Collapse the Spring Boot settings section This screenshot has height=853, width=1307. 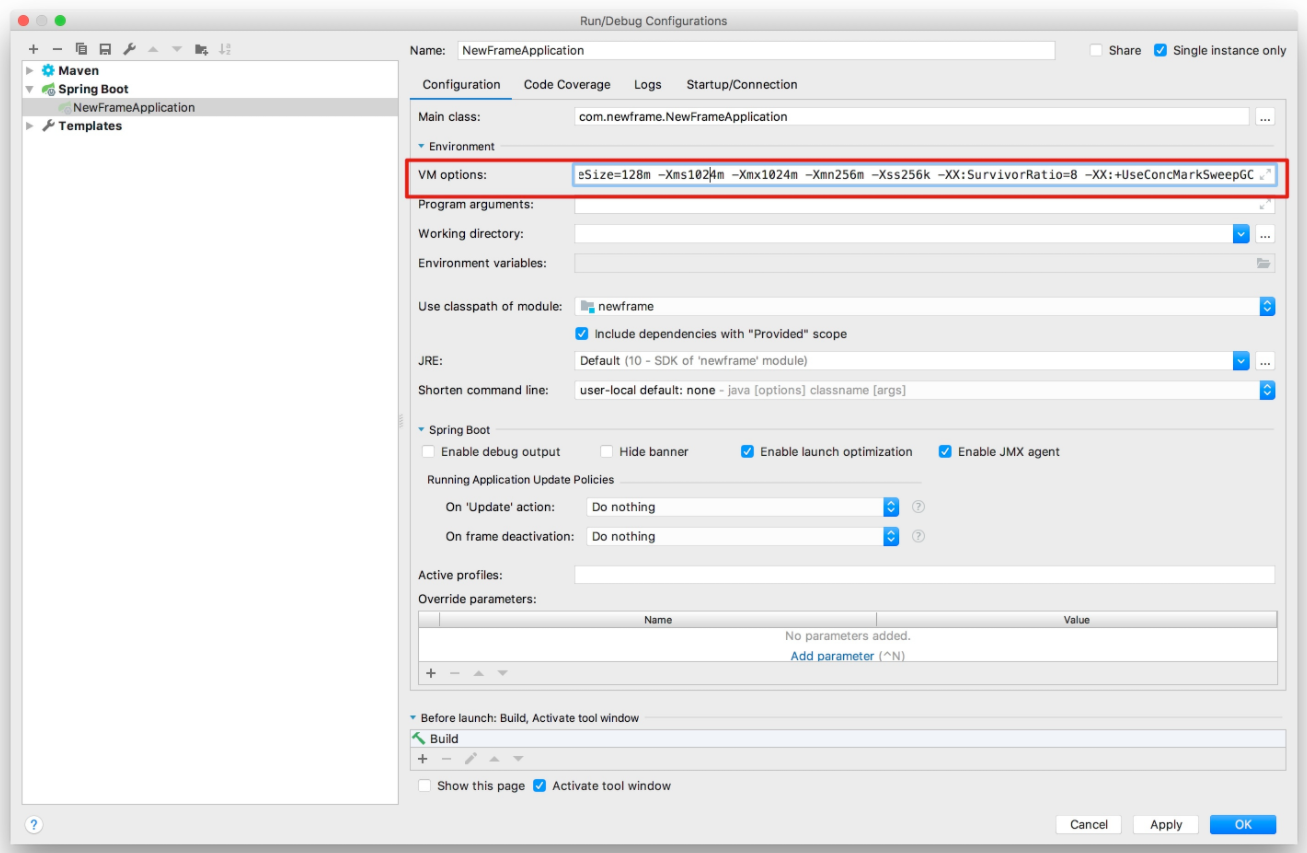click(422, 430)
